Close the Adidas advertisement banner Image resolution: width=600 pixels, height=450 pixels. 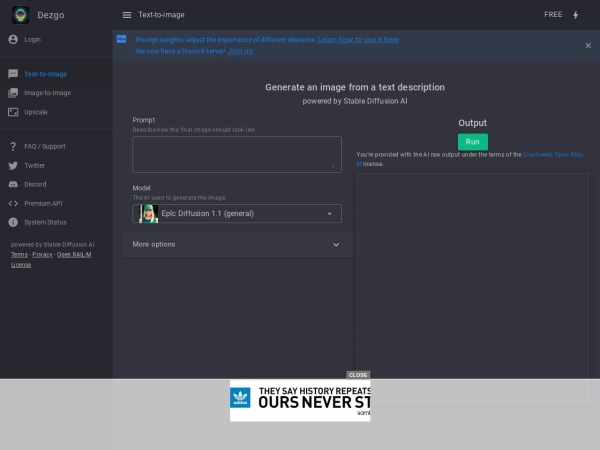click(358, 375)
